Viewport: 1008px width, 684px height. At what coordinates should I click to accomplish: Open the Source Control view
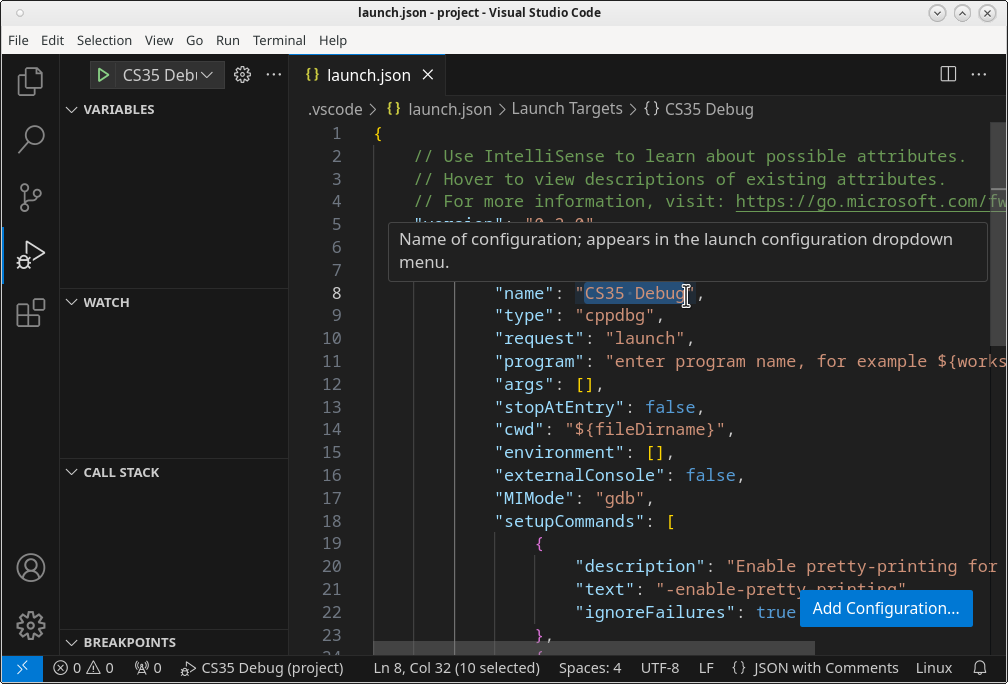(x=30, y=197)
